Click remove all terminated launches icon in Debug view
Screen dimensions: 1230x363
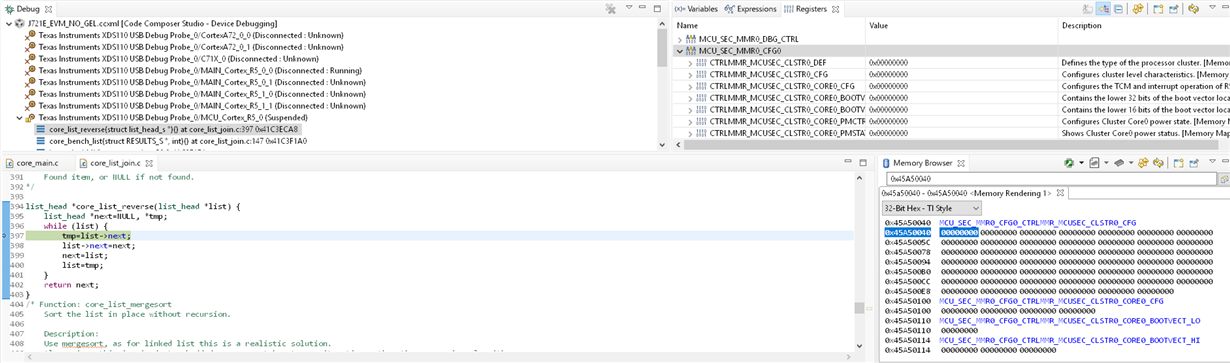pyautogui.click(x=610, y=9)
